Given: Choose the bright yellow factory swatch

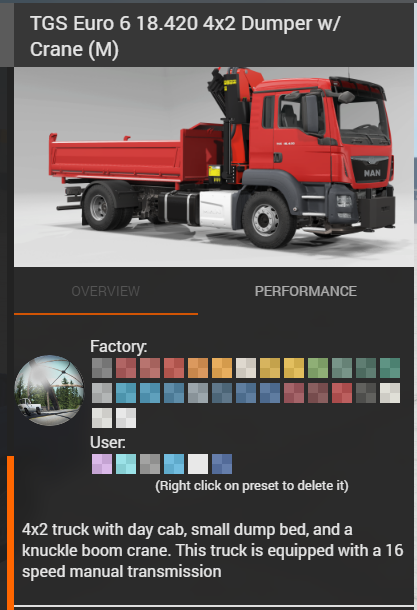Looking at the screenshot, I should 294,368.
